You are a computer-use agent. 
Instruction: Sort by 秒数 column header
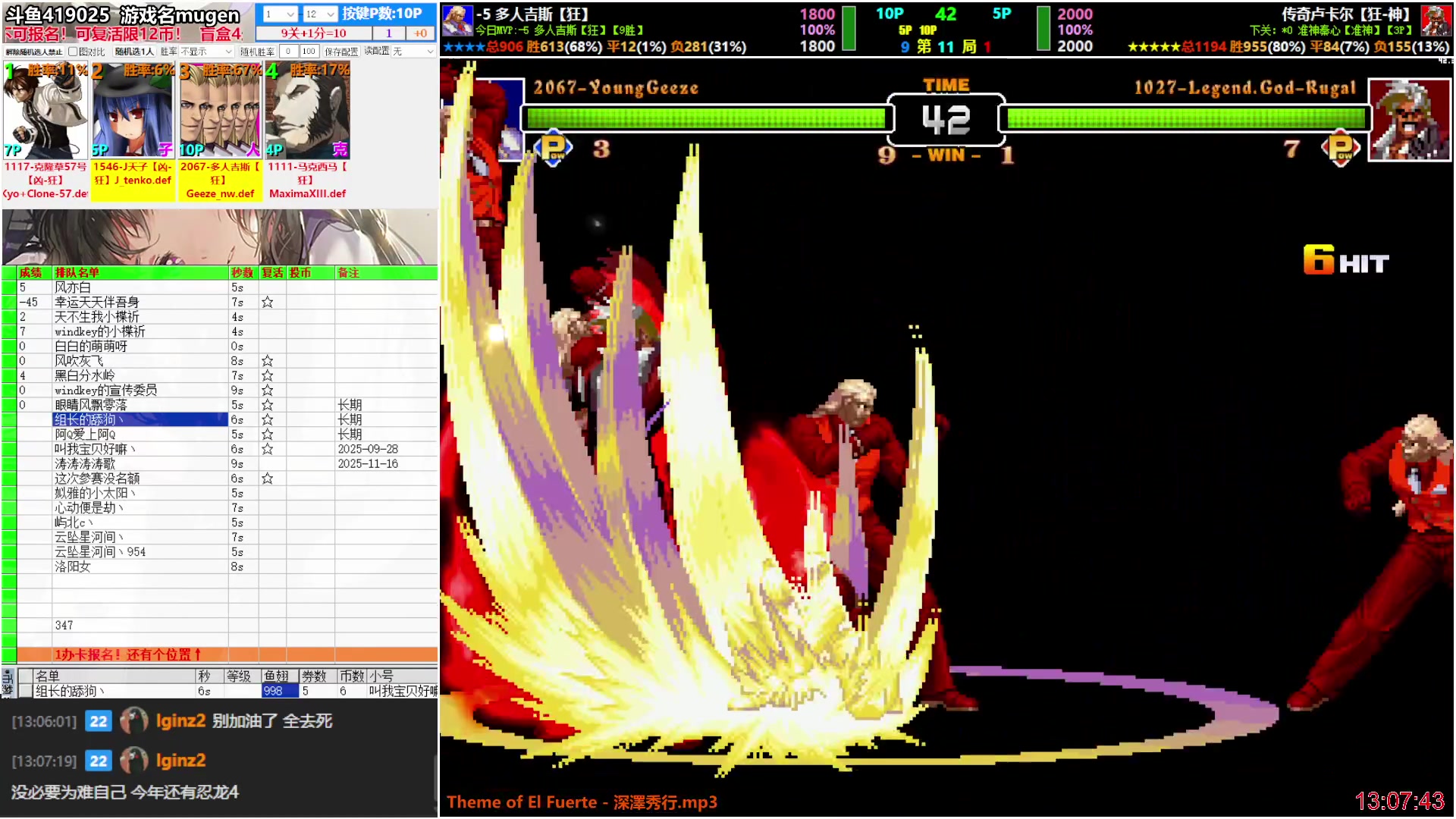coord(243,273)
